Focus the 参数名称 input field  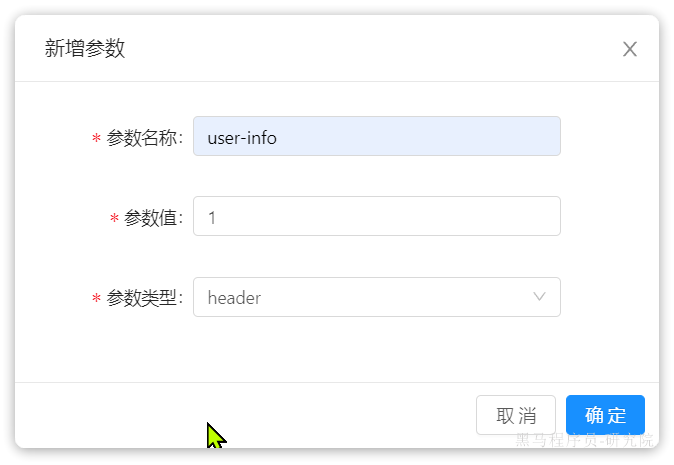pyautogui.click(x=377, y=136)
